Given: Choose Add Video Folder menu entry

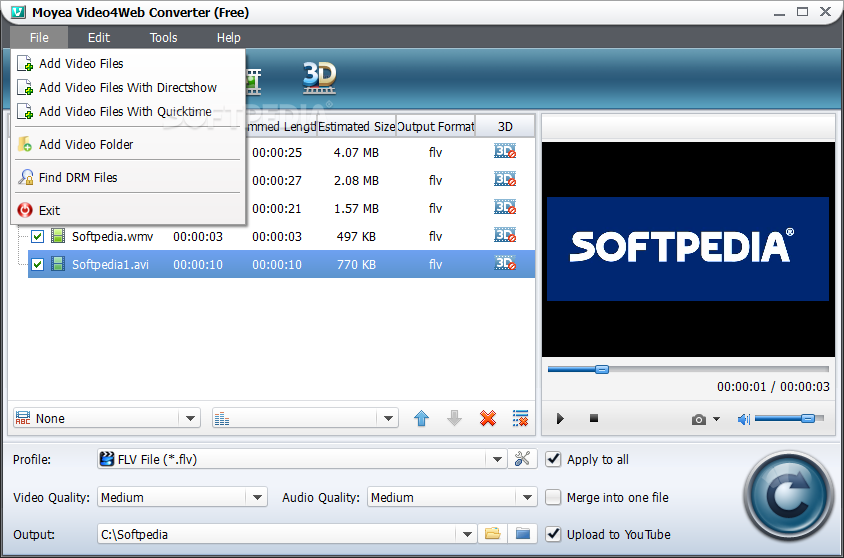Looking at the screenshot, I should tap(128, 144).
